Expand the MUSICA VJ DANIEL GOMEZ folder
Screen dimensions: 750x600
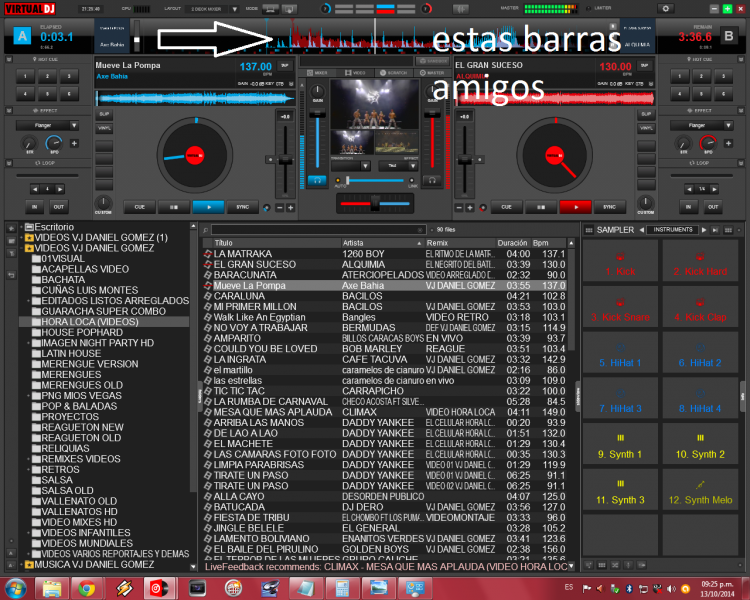22,565
